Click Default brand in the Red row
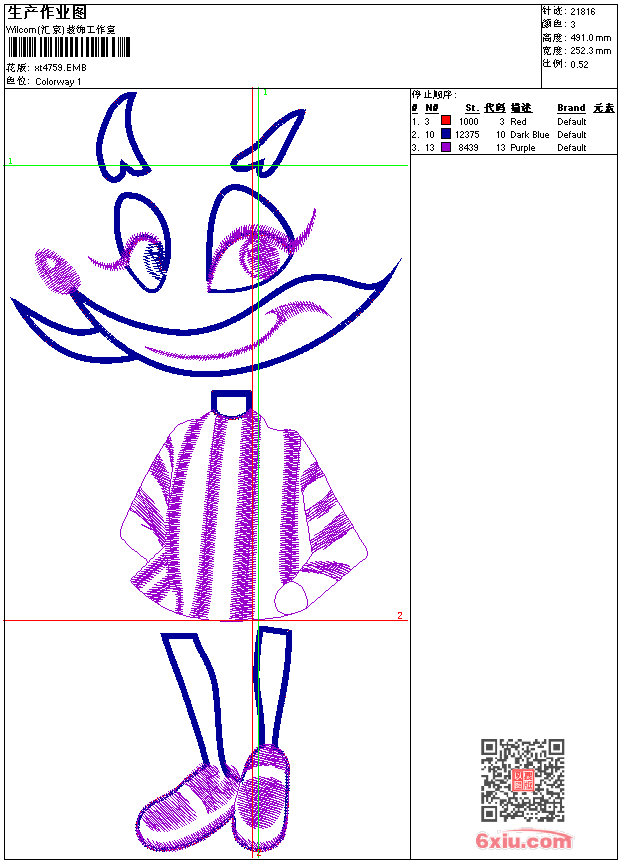This screenshot has height=860, width=620. coord(572,122)
